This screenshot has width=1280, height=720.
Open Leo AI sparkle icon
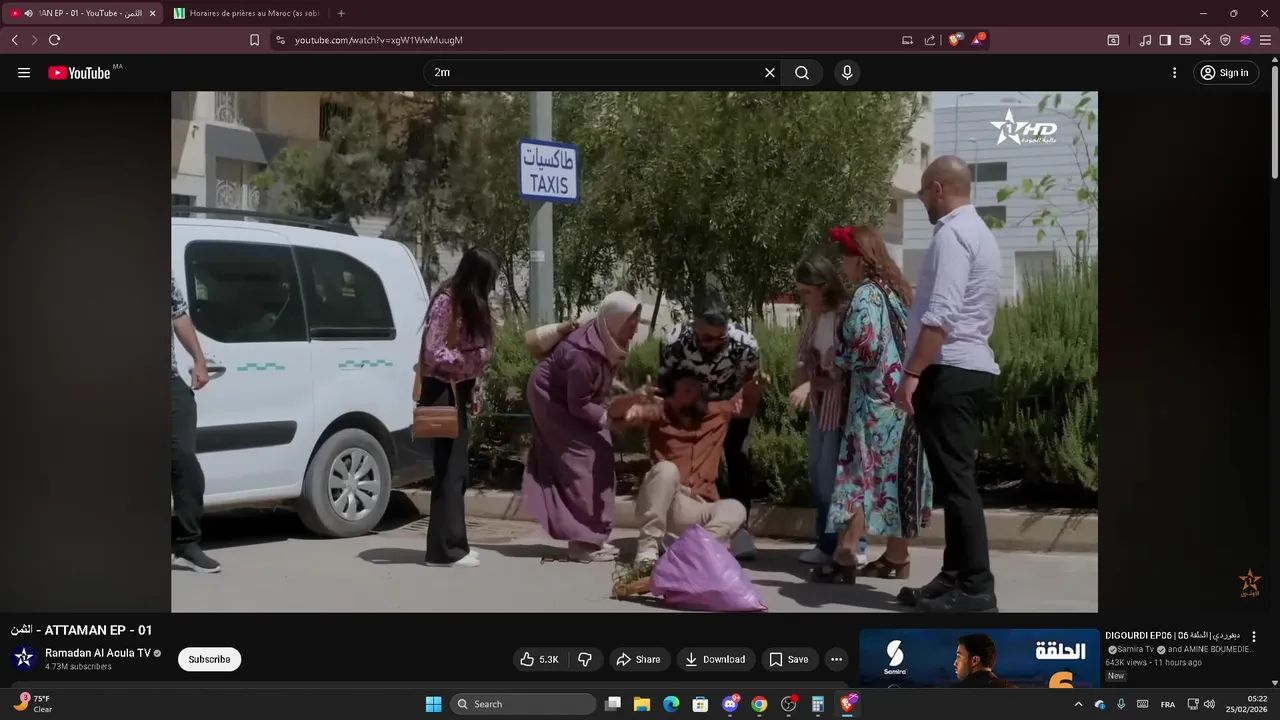pos(1205,40)
